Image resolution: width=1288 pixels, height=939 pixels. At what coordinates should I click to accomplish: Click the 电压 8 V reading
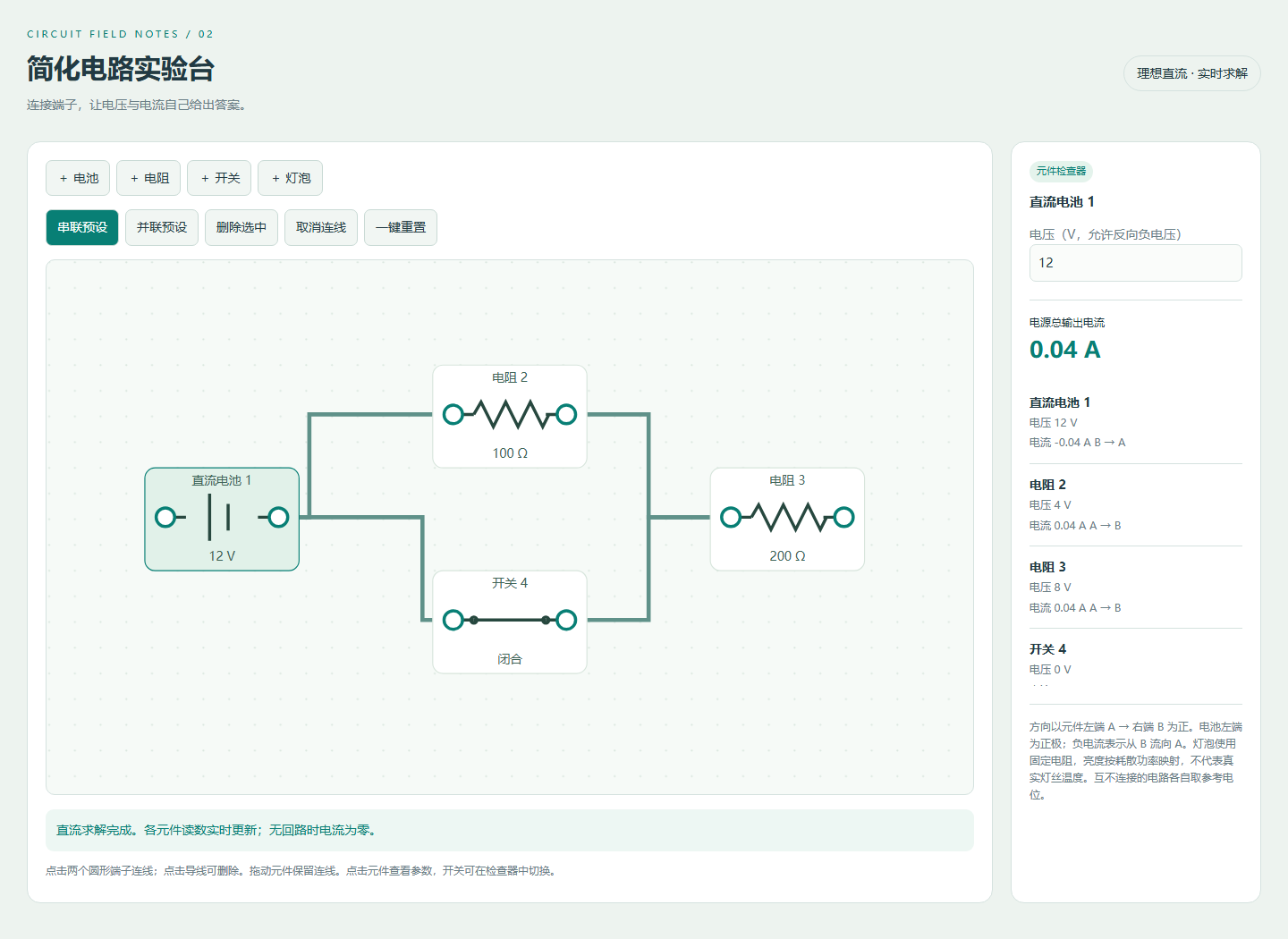(1050, 588)
